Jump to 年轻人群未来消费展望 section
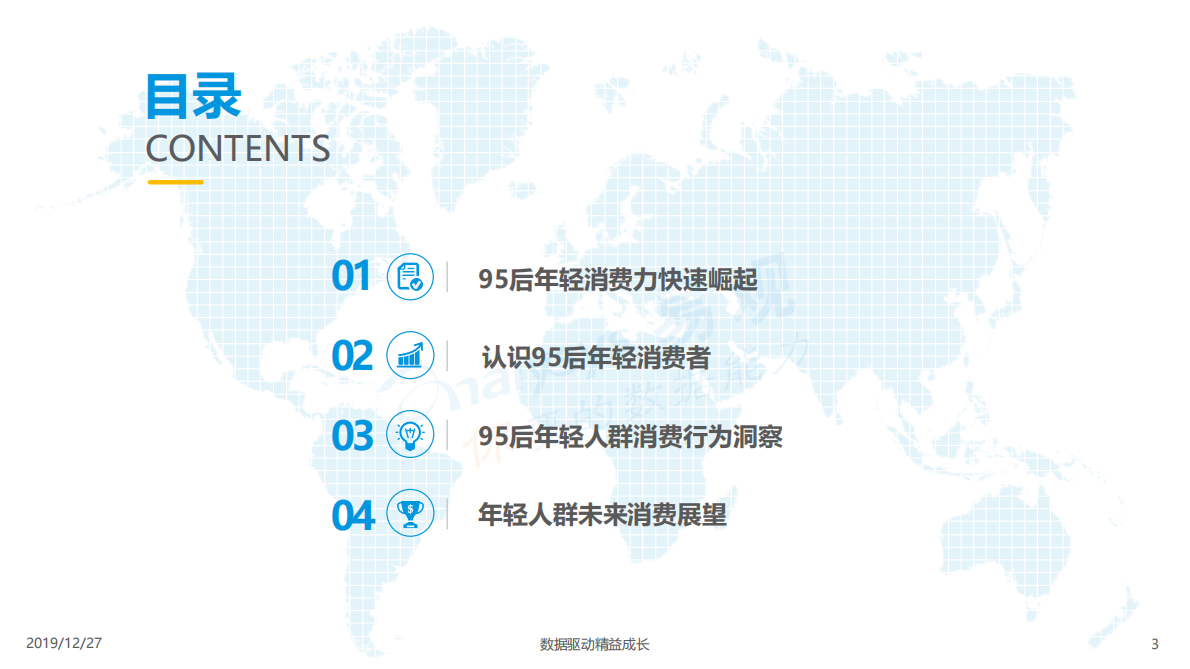Viewport: 1190px width, 669px height. pyautogui.click(x=602, y=515)
